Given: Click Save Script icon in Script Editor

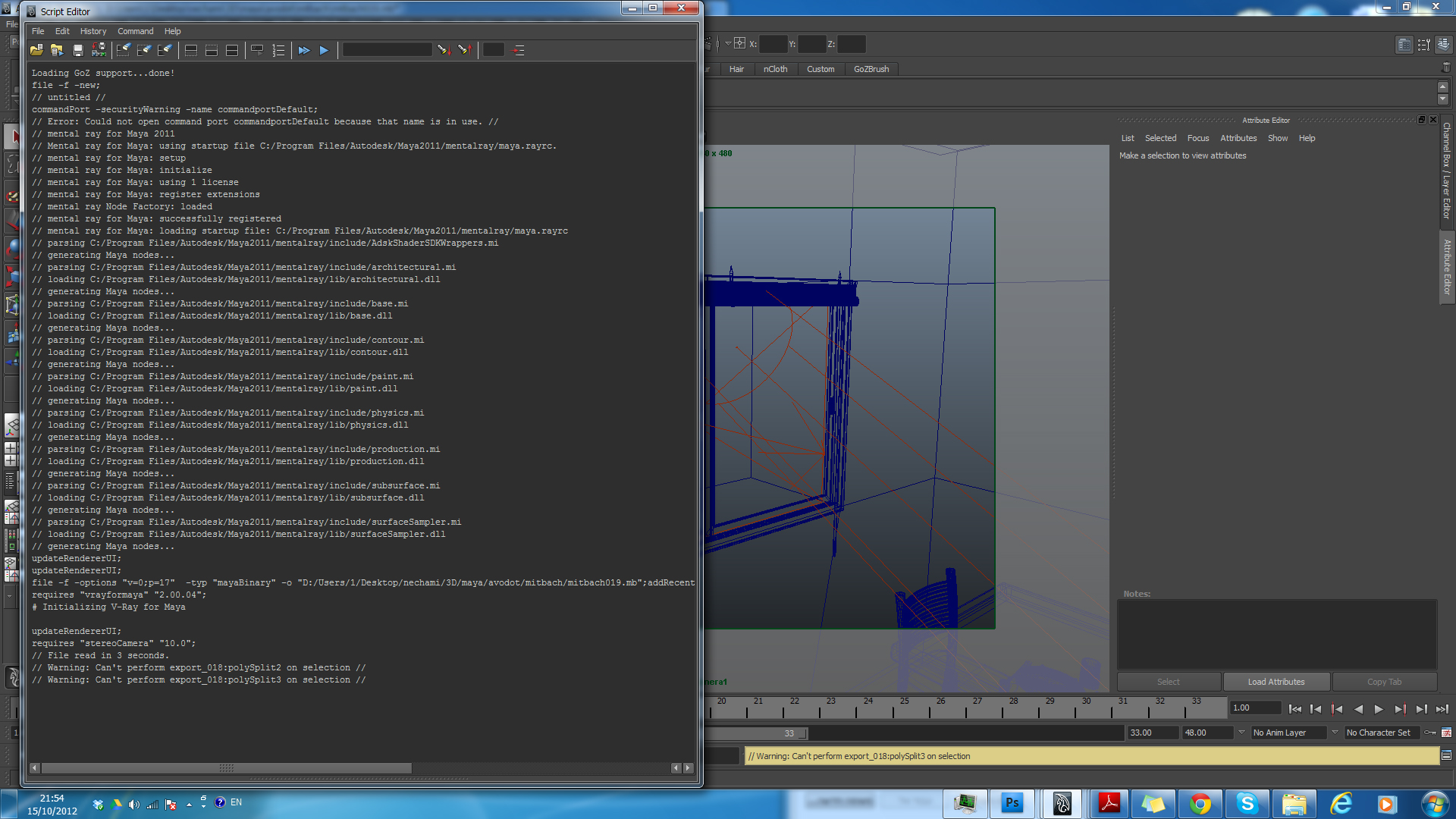Looking at the screenshot, I should [x=77, y=50].
